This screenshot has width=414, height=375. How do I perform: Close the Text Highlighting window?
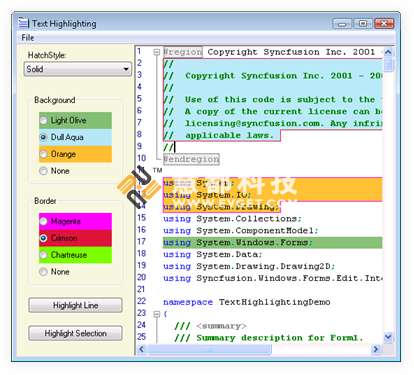click(384, 24)
